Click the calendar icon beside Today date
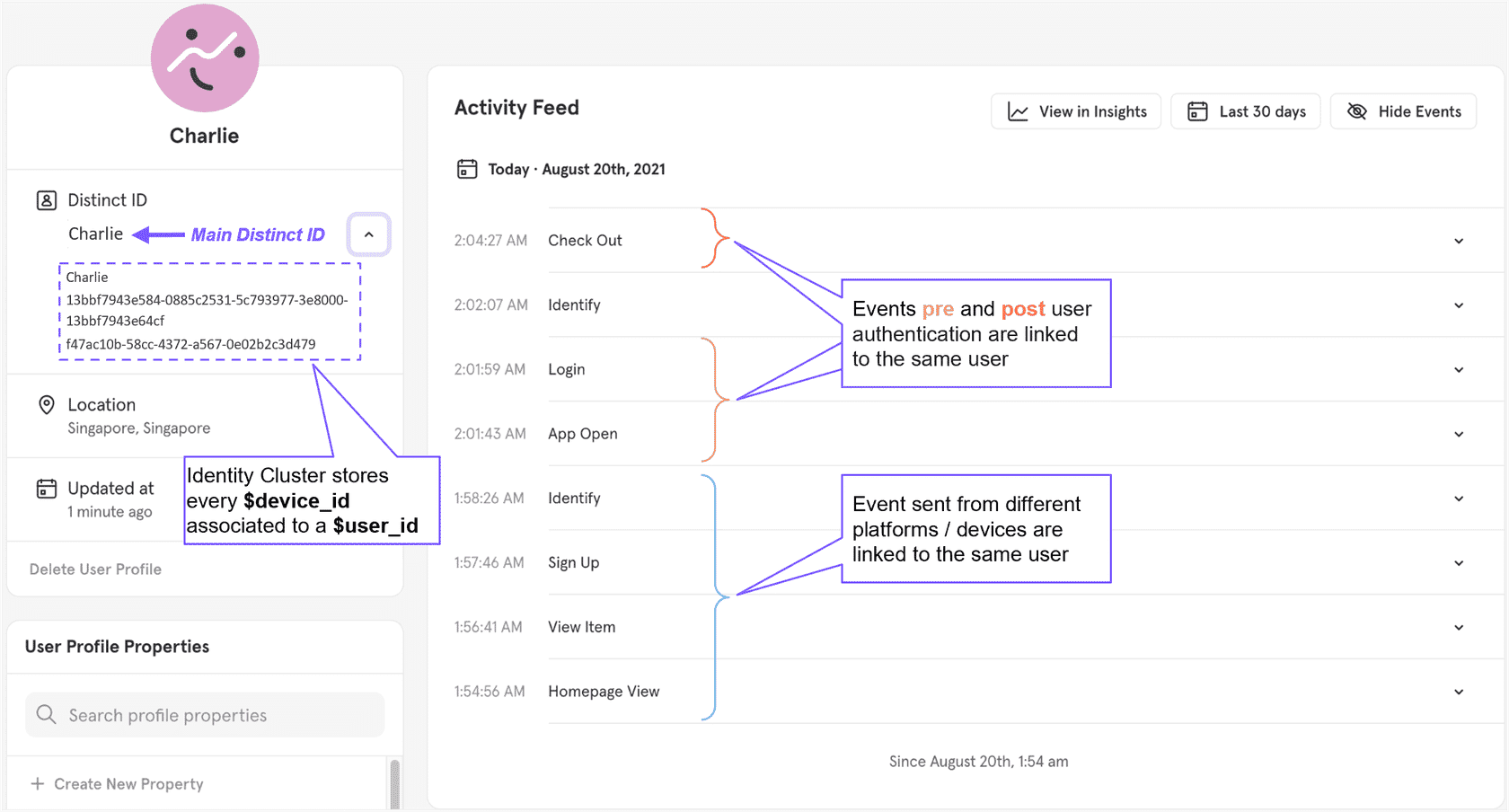 467,169
